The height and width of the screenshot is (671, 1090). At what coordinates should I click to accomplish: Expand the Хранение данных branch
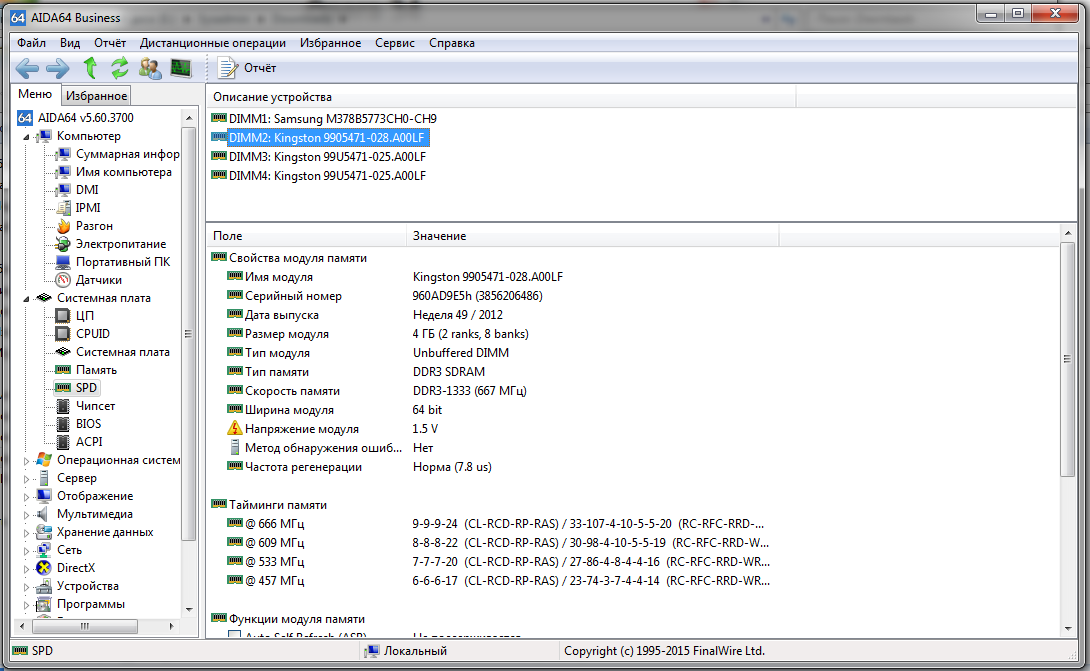(26, 533)
